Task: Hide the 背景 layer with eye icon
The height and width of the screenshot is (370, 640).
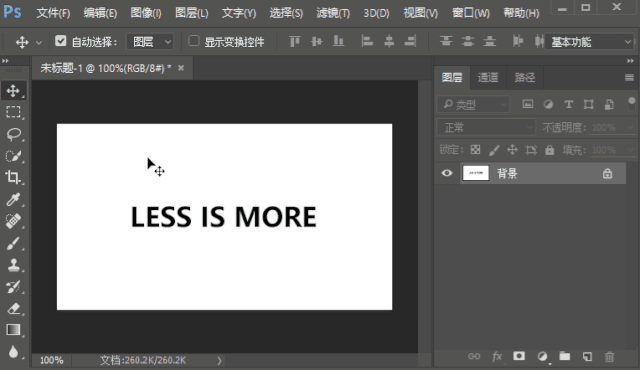Action: point(447,173)
